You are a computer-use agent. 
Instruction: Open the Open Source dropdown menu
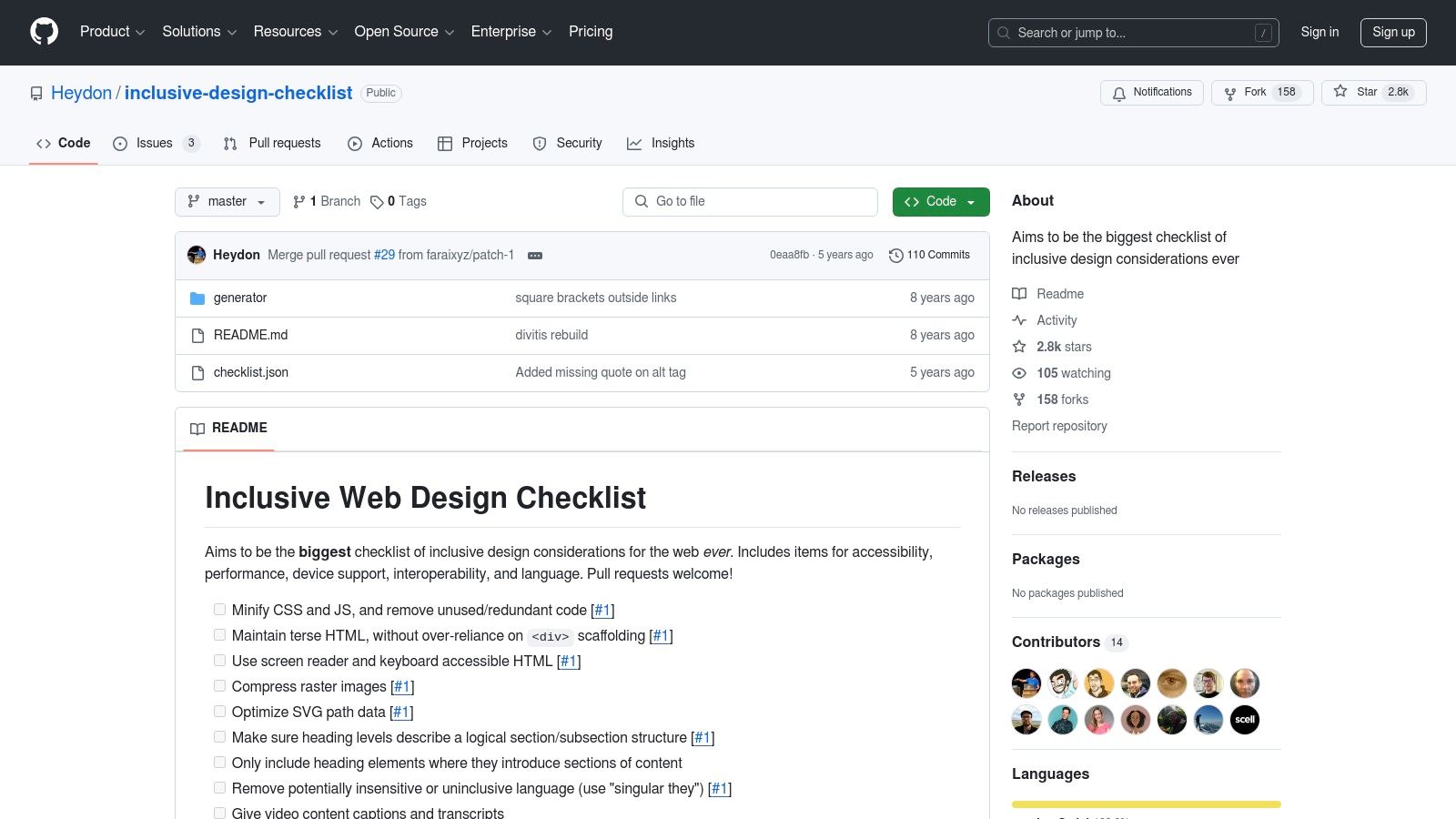click(404, 32)
